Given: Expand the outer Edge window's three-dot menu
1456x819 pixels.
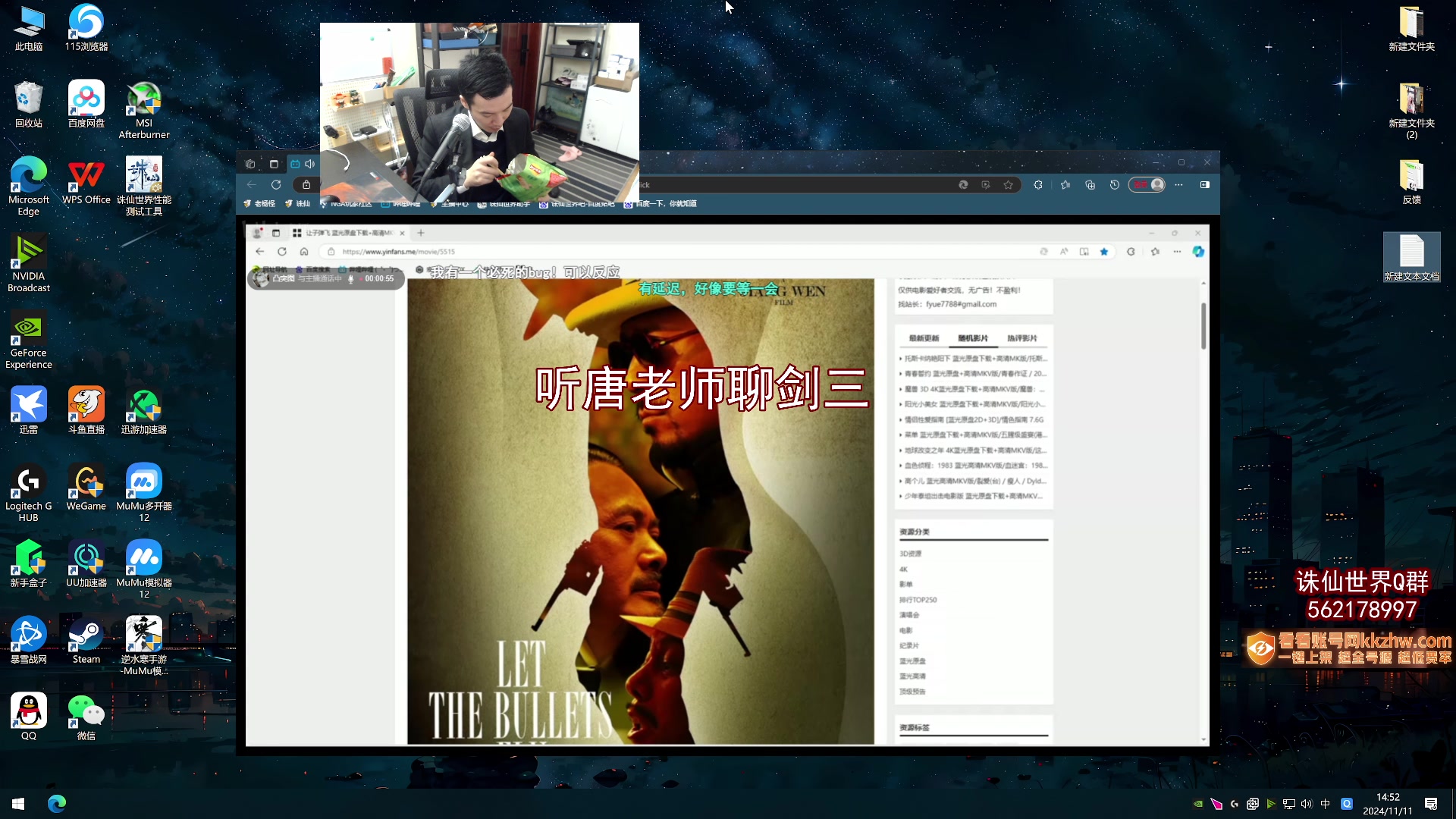Looking at the screenshot, I should (1178, 185).
